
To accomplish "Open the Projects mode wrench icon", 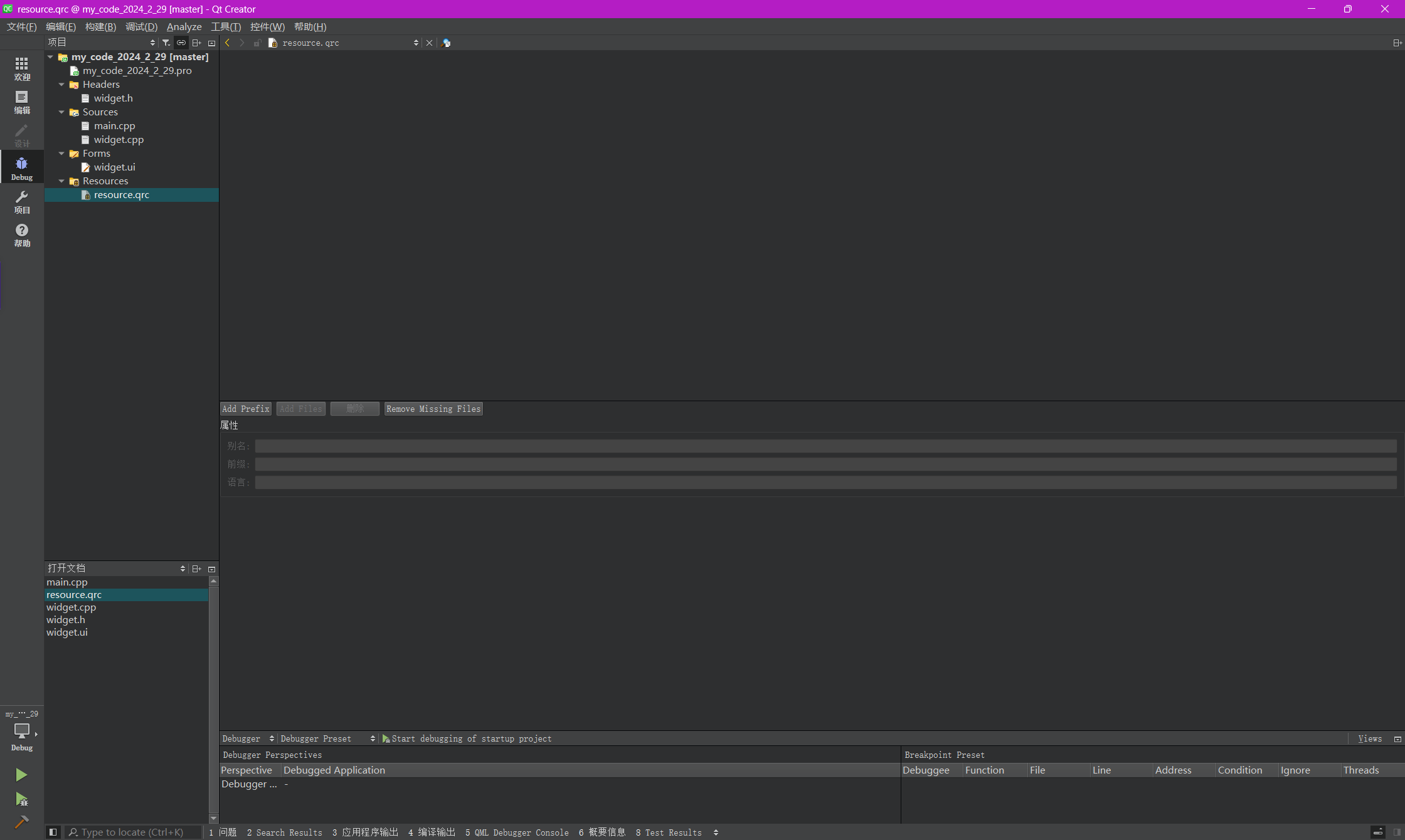I will (x=22, y=202).
